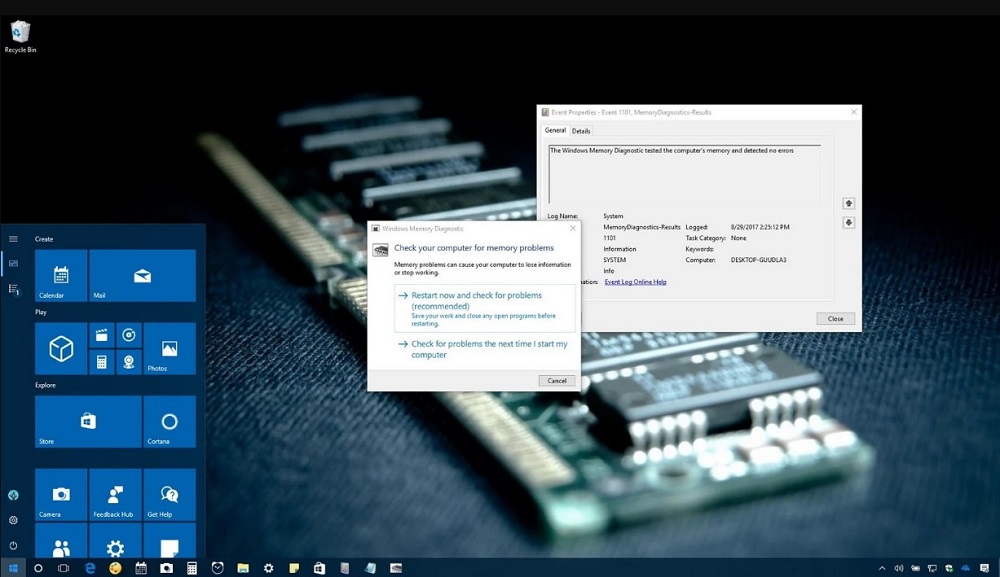Go to previous event with up arrow
Image resolution: width=1000 pixels, height=577 pixels.
(x=848, y=203)
